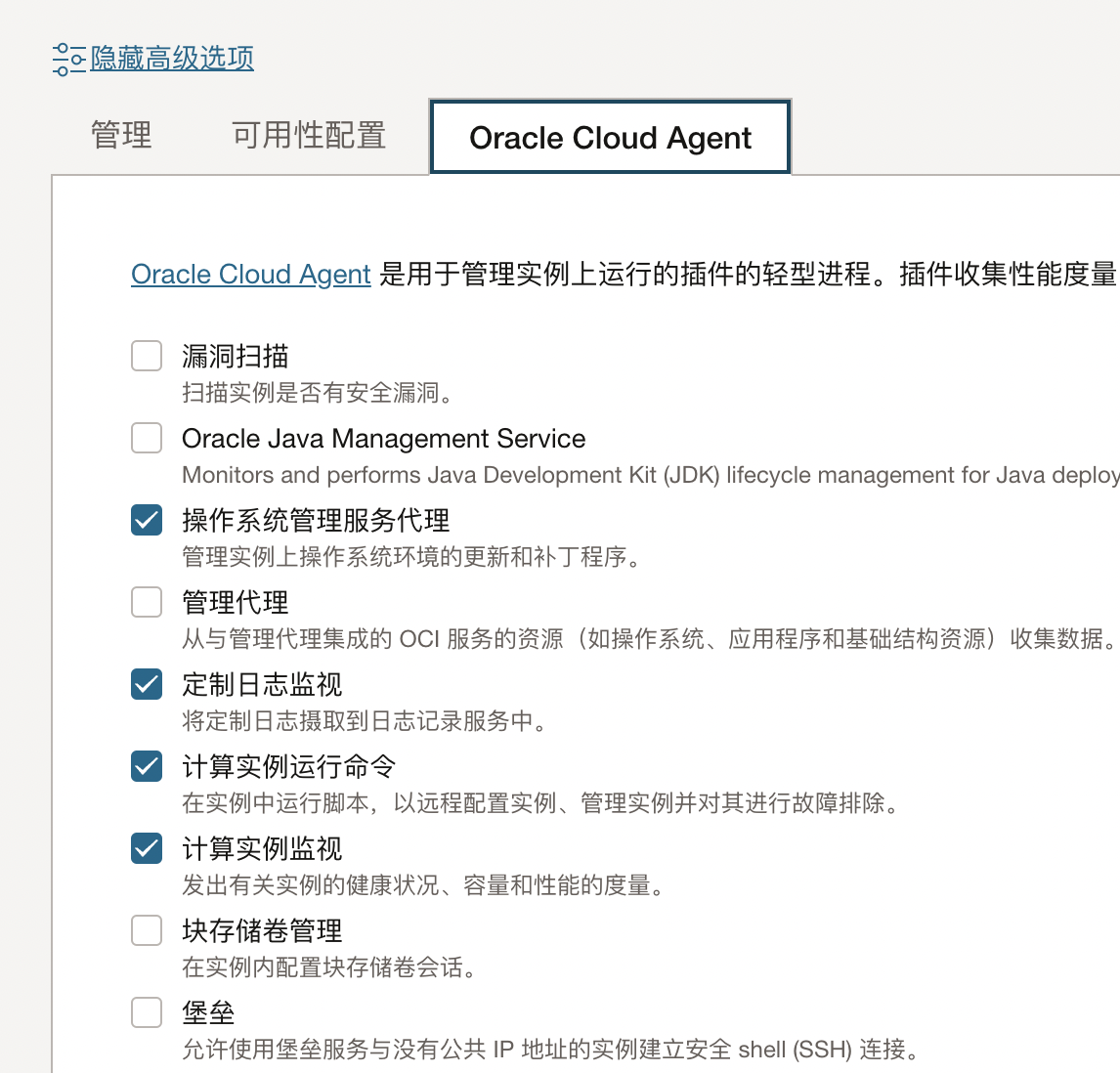Click the Oracle Java Management Service label
The image size is (1120, 1073).
pos(383,439)
